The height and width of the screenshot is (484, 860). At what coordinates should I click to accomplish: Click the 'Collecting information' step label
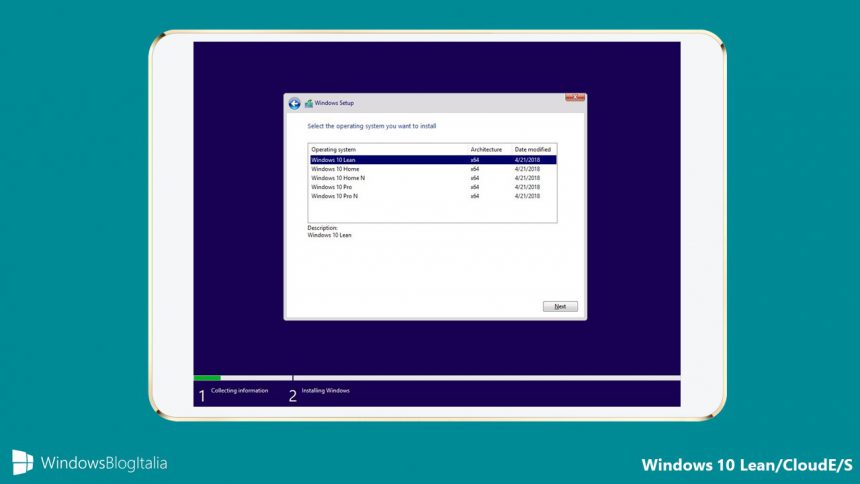pyautogui.click(x=240, y=391)
